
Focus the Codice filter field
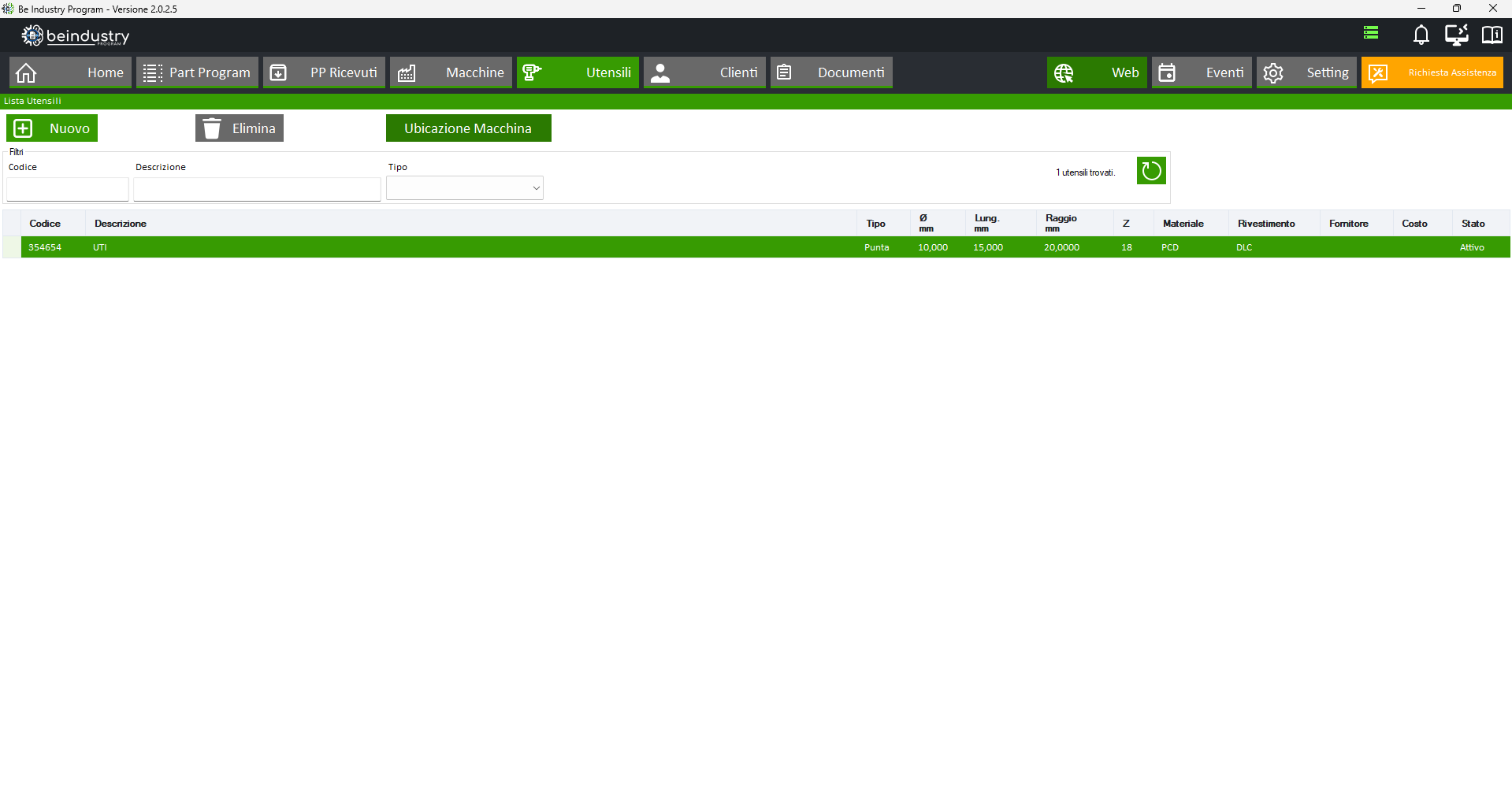click(68, 189)
